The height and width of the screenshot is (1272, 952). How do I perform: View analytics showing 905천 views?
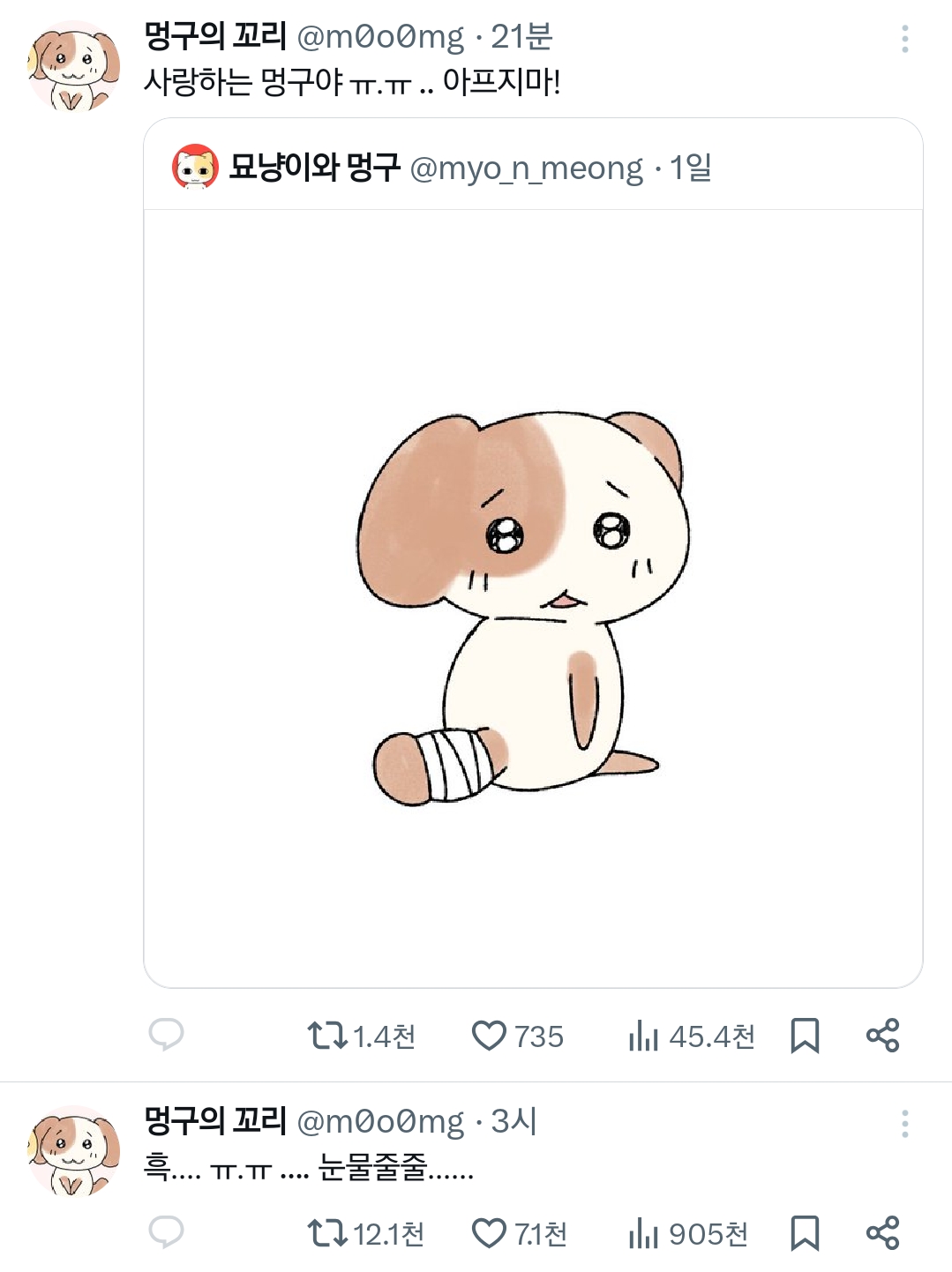[644, 1233]
